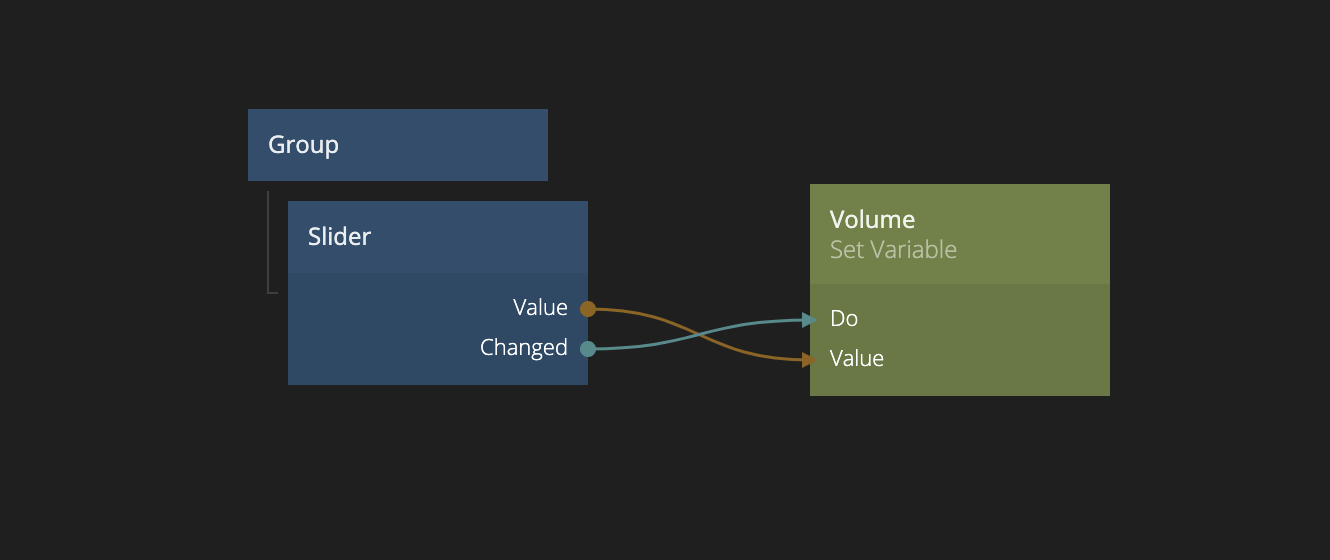Click the Set Variable subtitle text

[893, 250]
